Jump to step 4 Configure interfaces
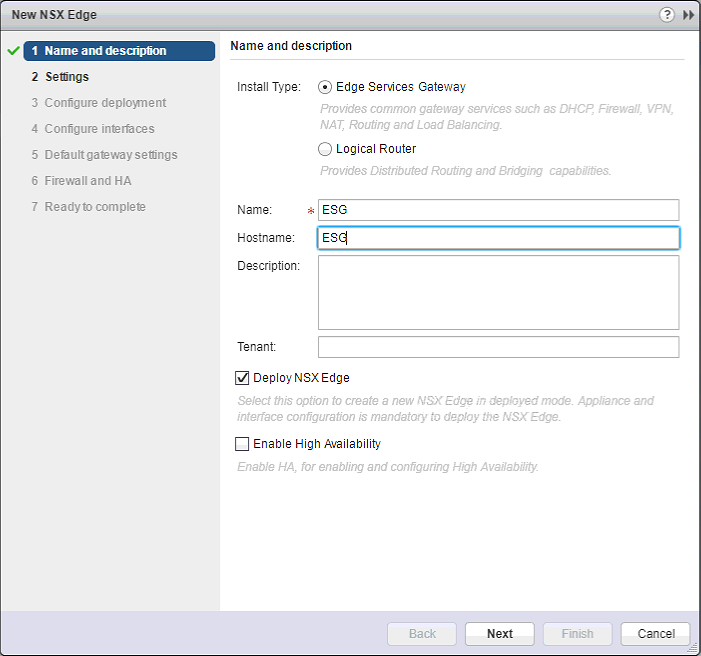This screenshot has height=656, width=701. point(99,129)
